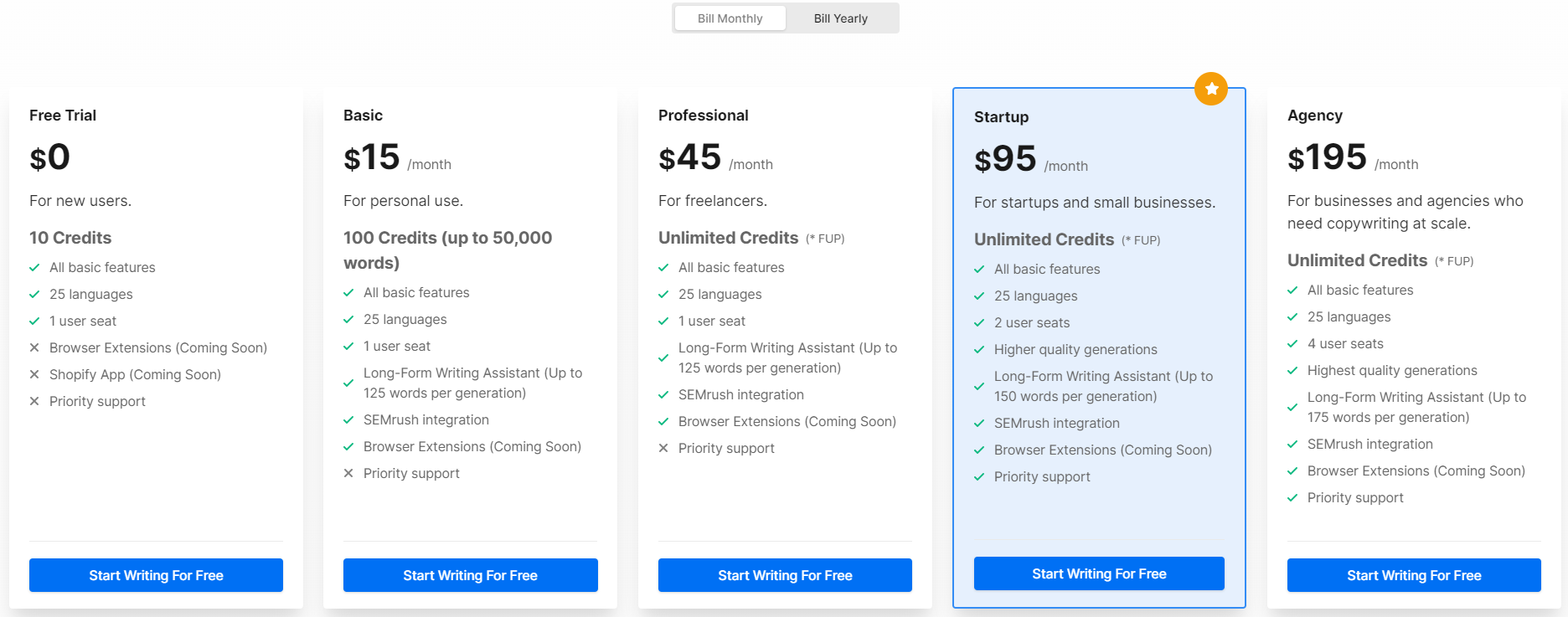This screenshot has height=617, width=1568.
Task: Click the checkmark beside Highest quality generations
Action: 1292,370
